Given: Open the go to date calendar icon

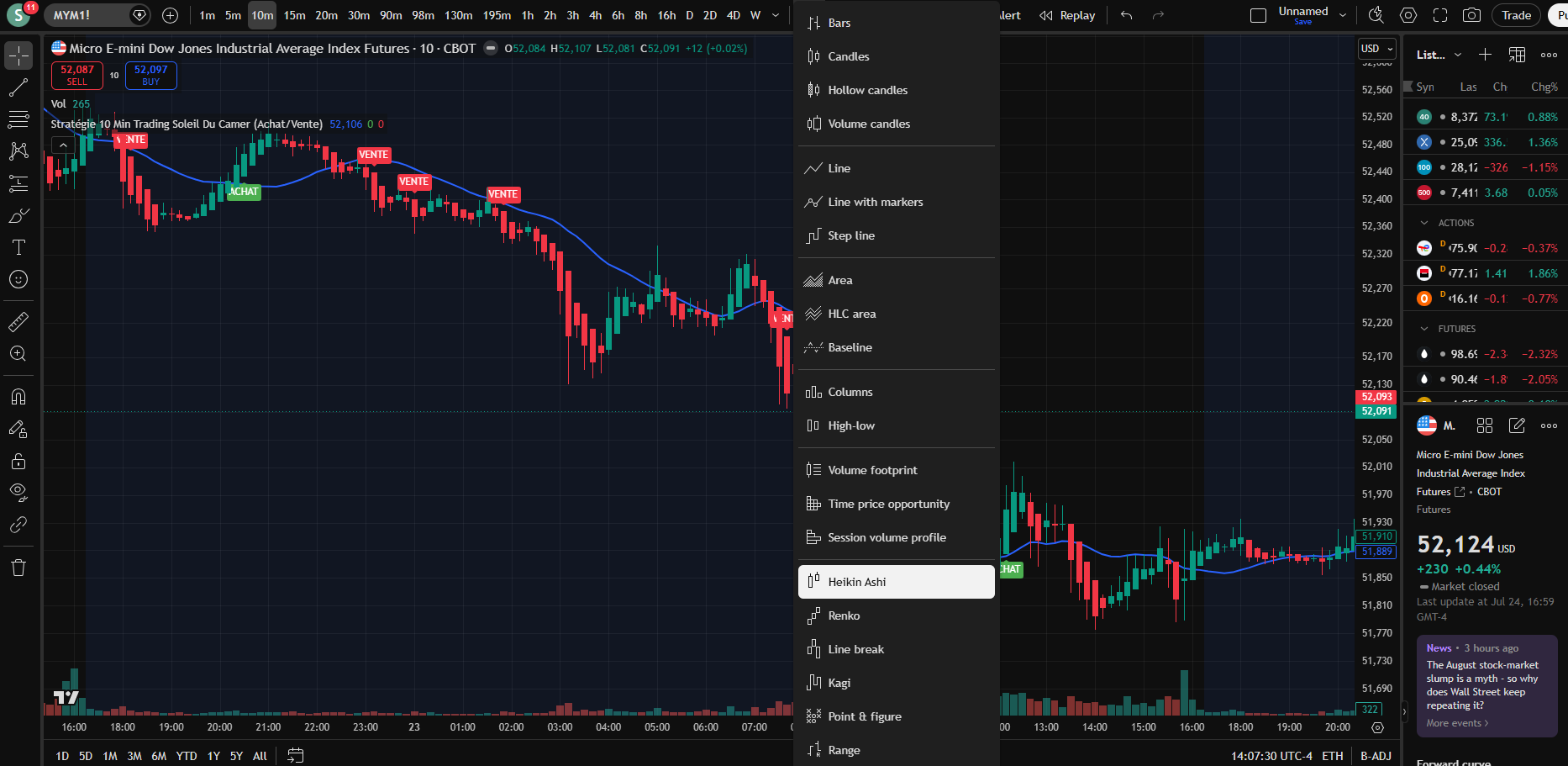Looking at the screenshot, I should [295, 755].
